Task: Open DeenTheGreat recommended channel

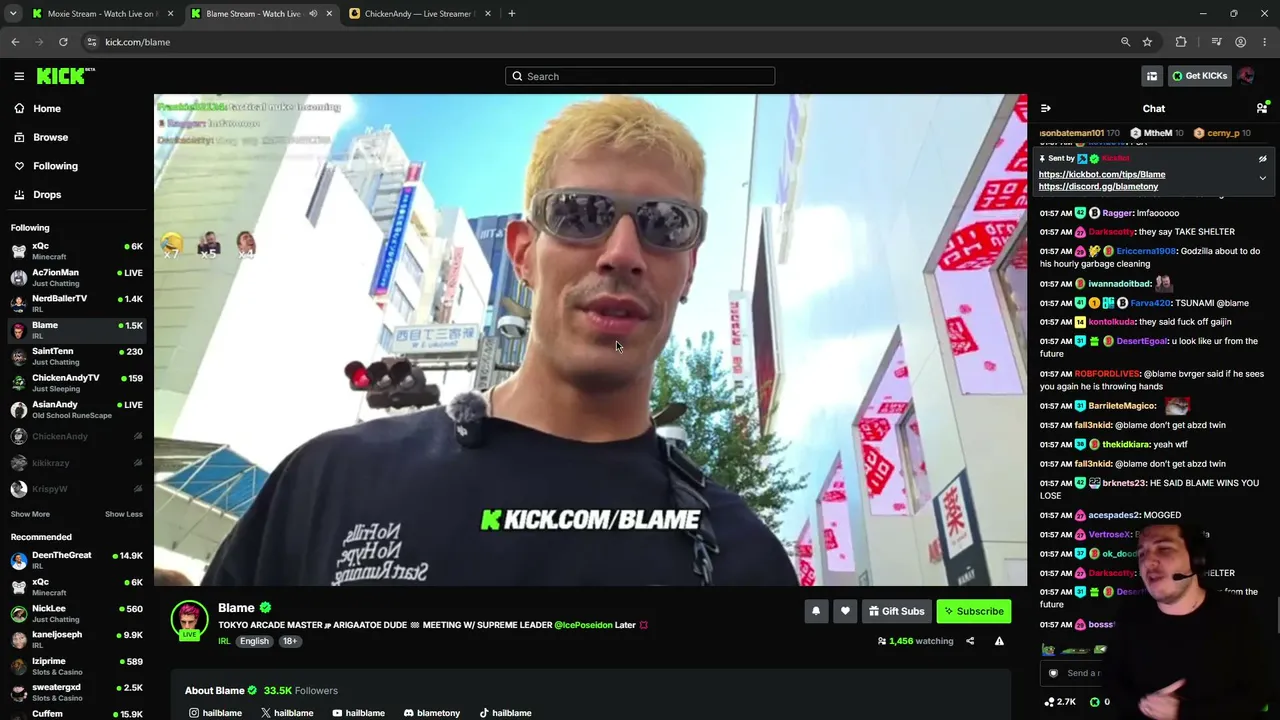Action: (x=77, y=560)
